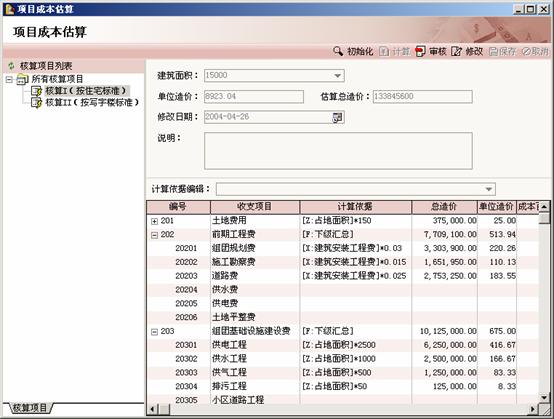Viewport: 554px width, 419px height.
Task: Click the horizontal scrollbar right arrow
Action: pos(533,409)
